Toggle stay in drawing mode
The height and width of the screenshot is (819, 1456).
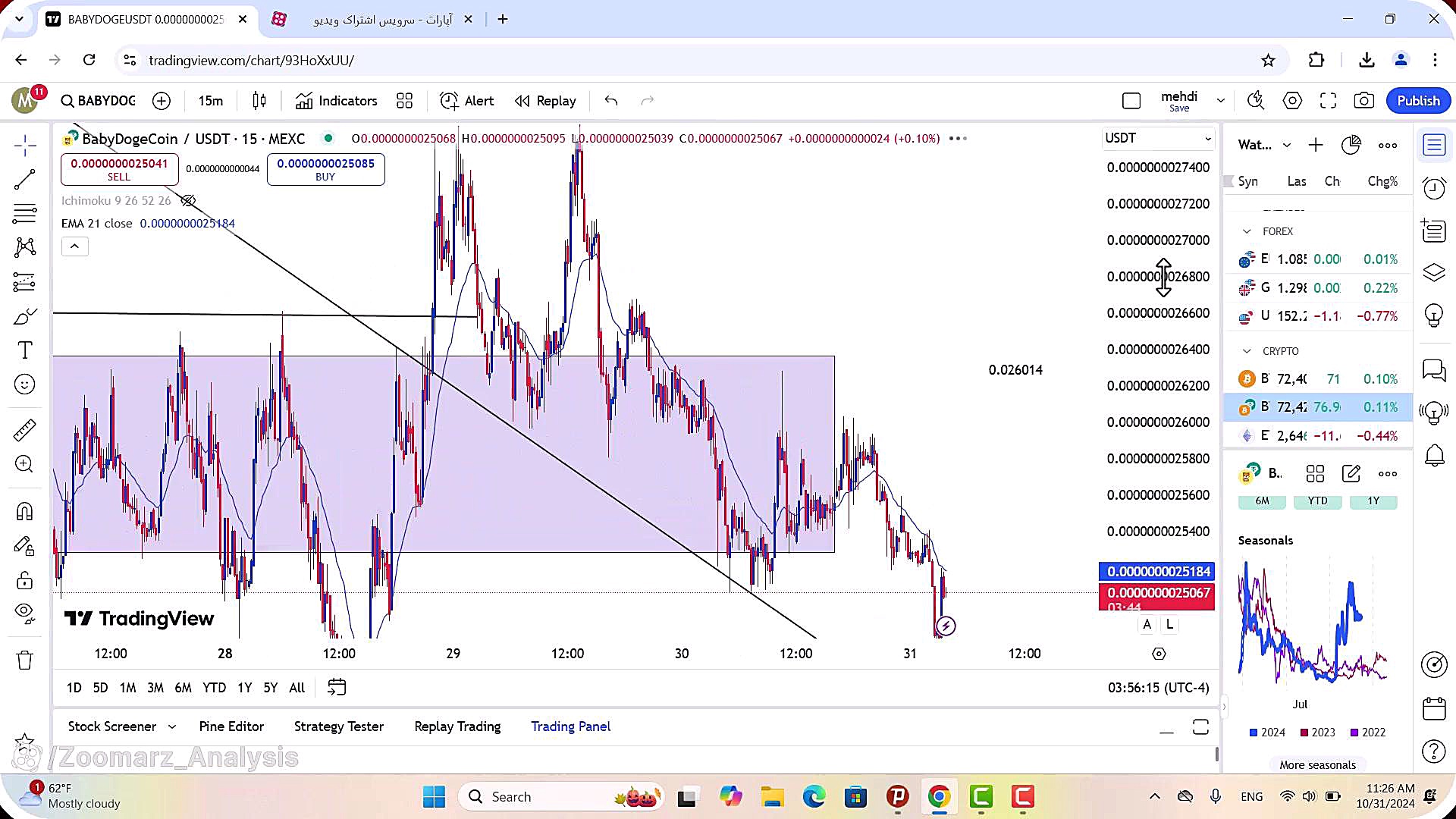tap(25, 546)
